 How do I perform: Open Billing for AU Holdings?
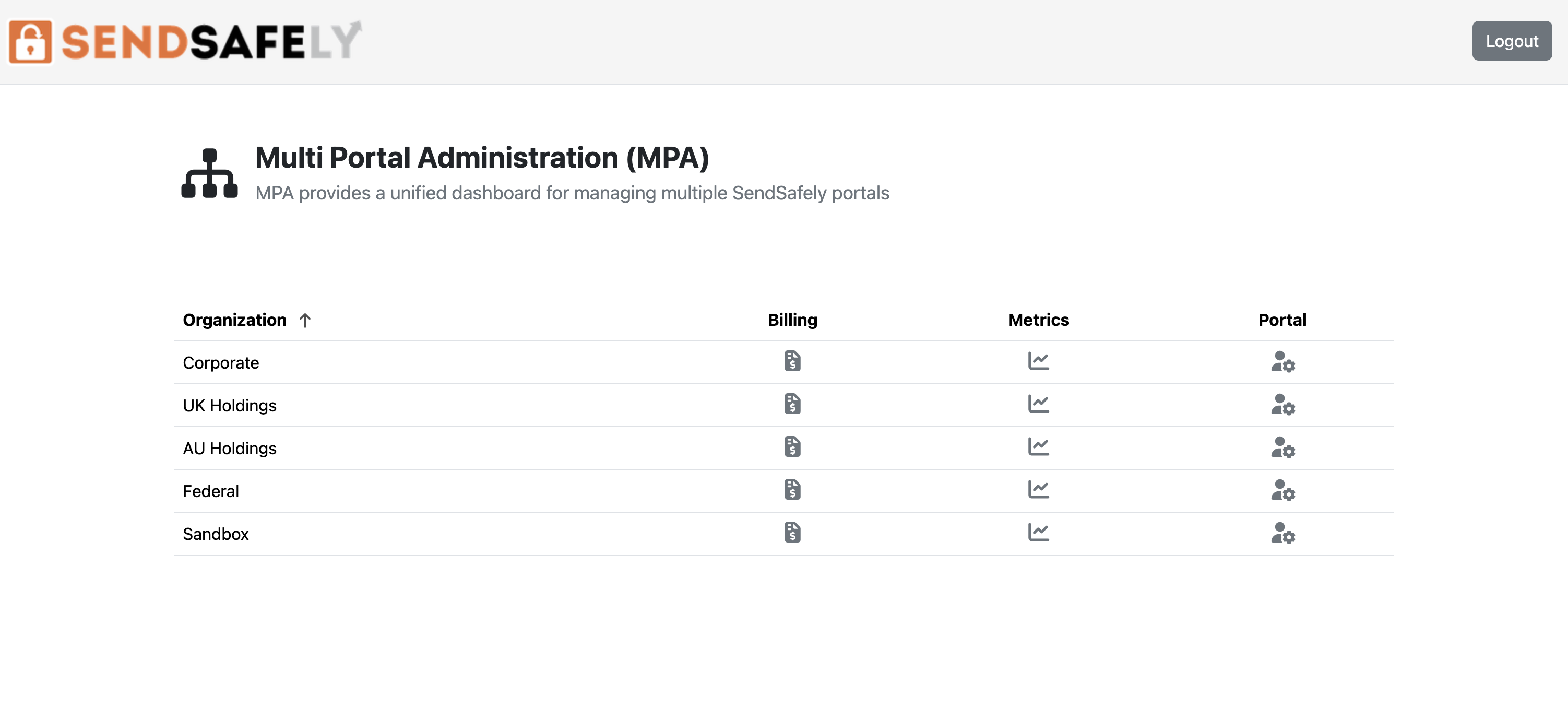point(792,446)
